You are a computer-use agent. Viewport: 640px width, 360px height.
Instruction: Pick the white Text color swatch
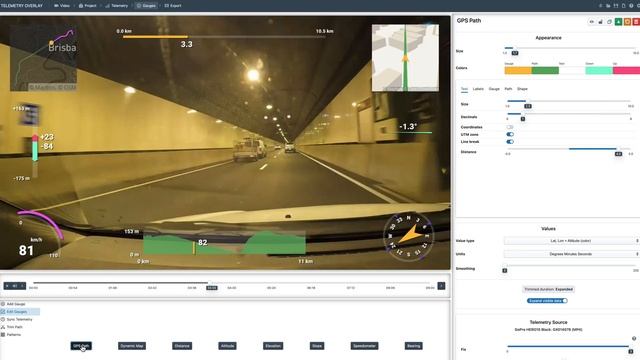(572, 70)
